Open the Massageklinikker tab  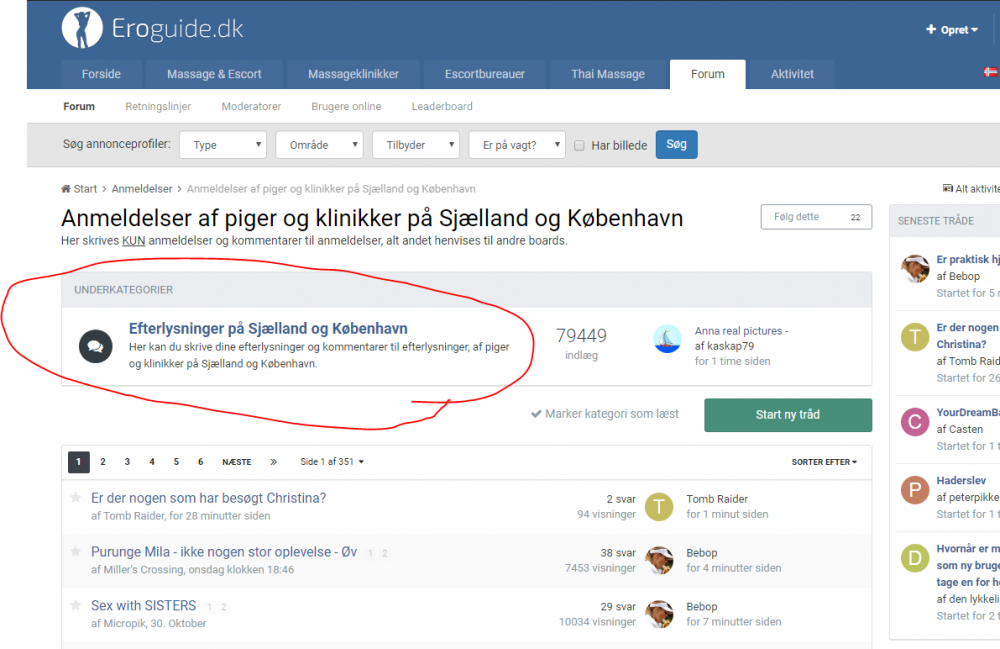[x=353, y=74]
